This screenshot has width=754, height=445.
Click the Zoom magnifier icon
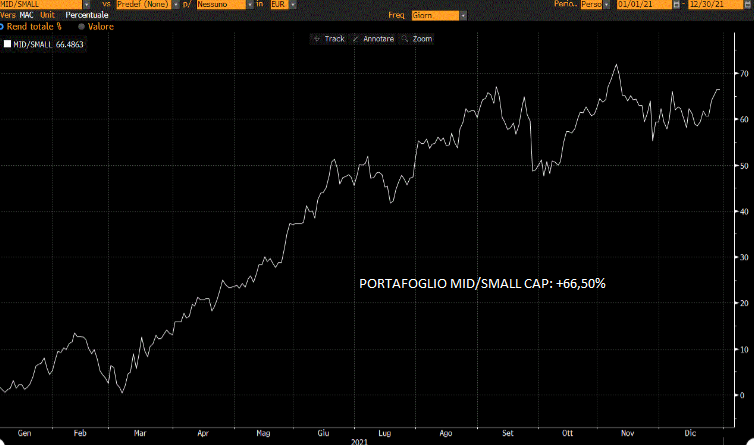coord(405,39)
